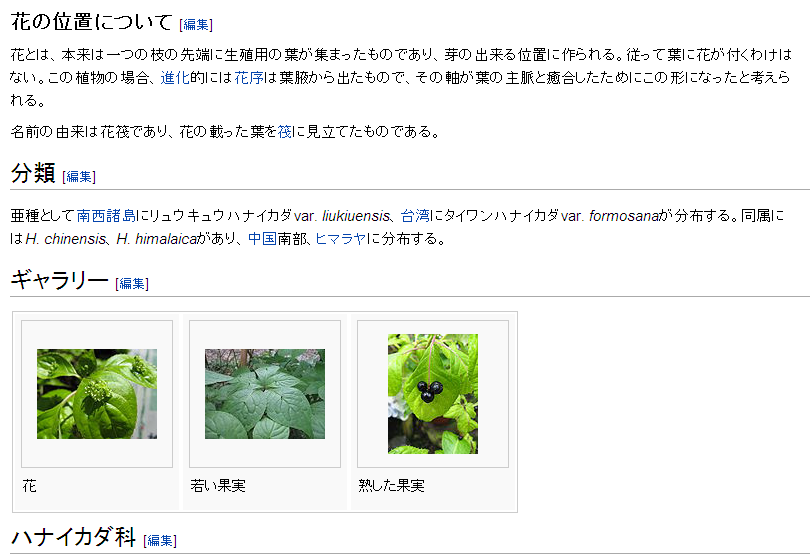This screenshot has width=810, height=559.
Task: Follow the 中国 link
Action: 262,239
